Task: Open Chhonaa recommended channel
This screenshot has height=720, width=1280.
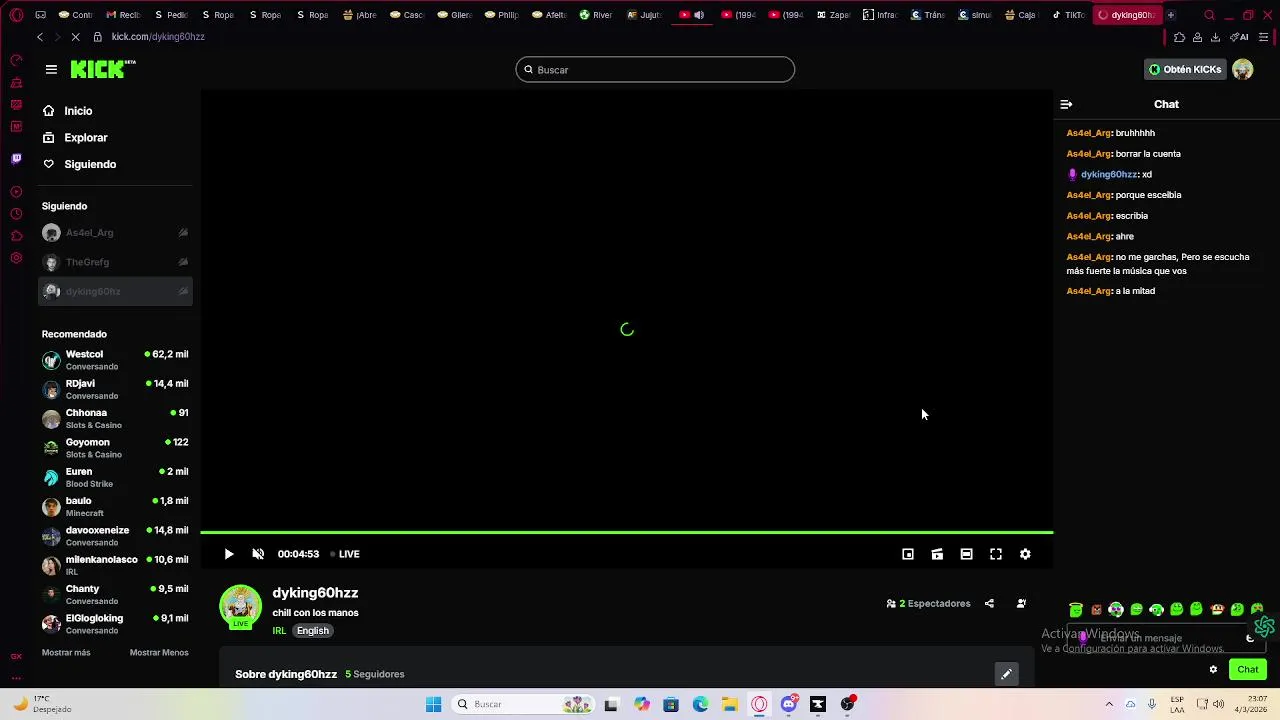Action: (x=115, y=418)
